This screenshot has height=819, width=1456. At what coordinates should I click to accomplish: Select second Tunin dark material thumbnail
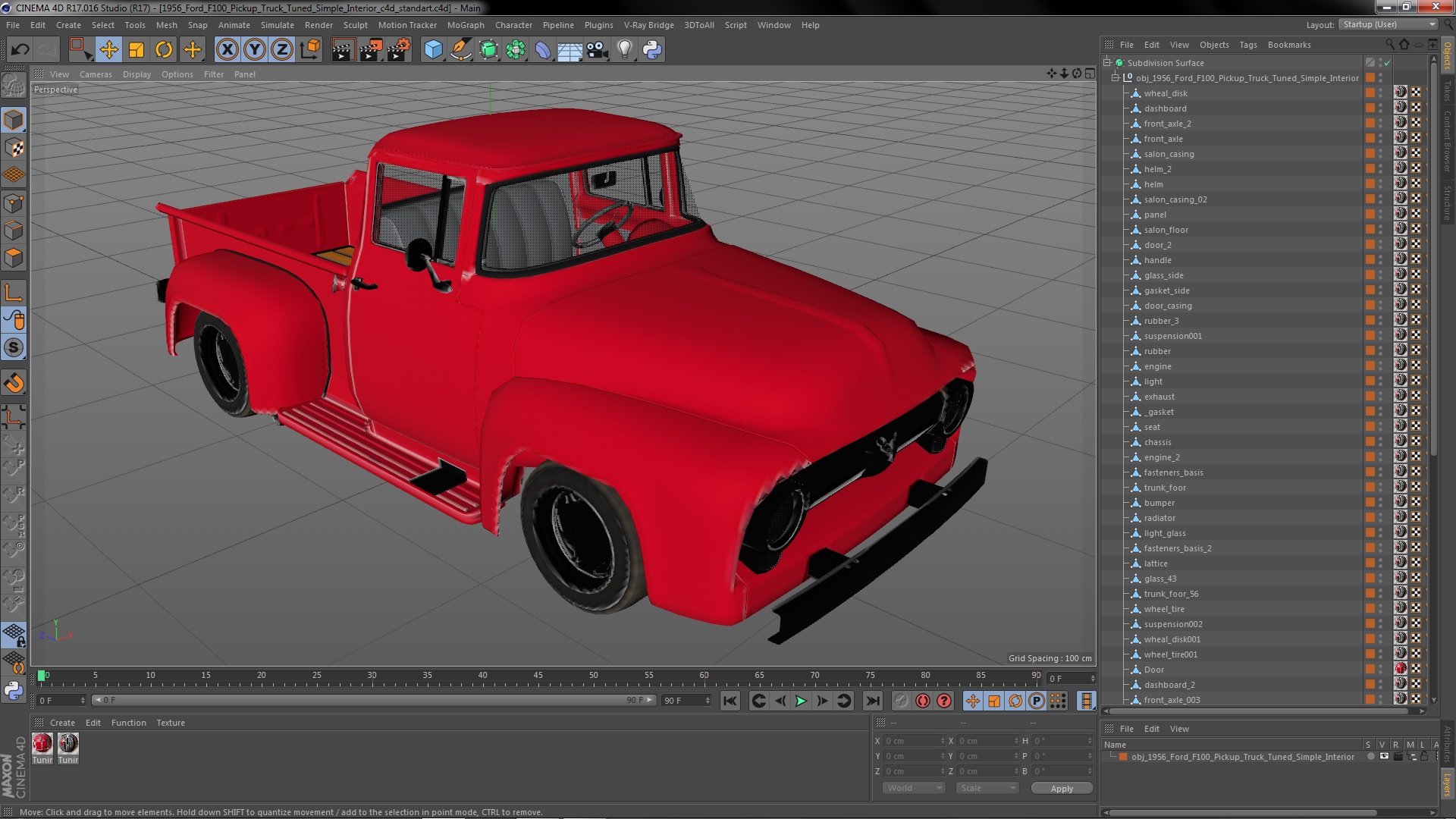point(68,744)
